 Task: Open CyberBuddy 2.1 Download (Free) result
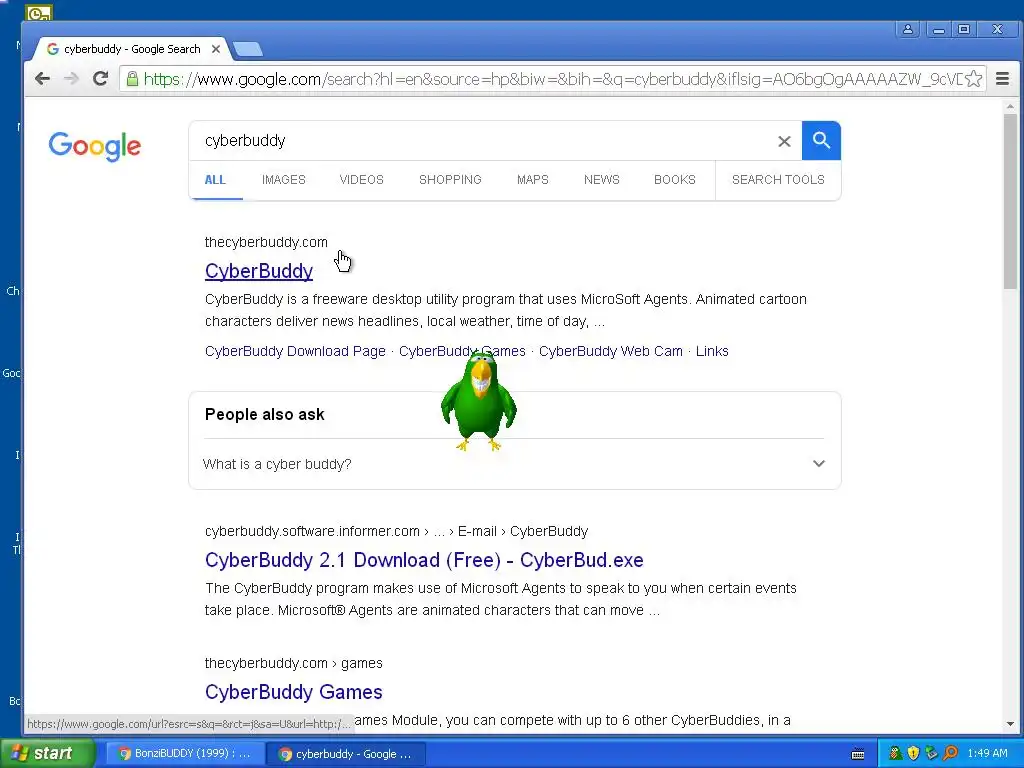pos(424,560)
